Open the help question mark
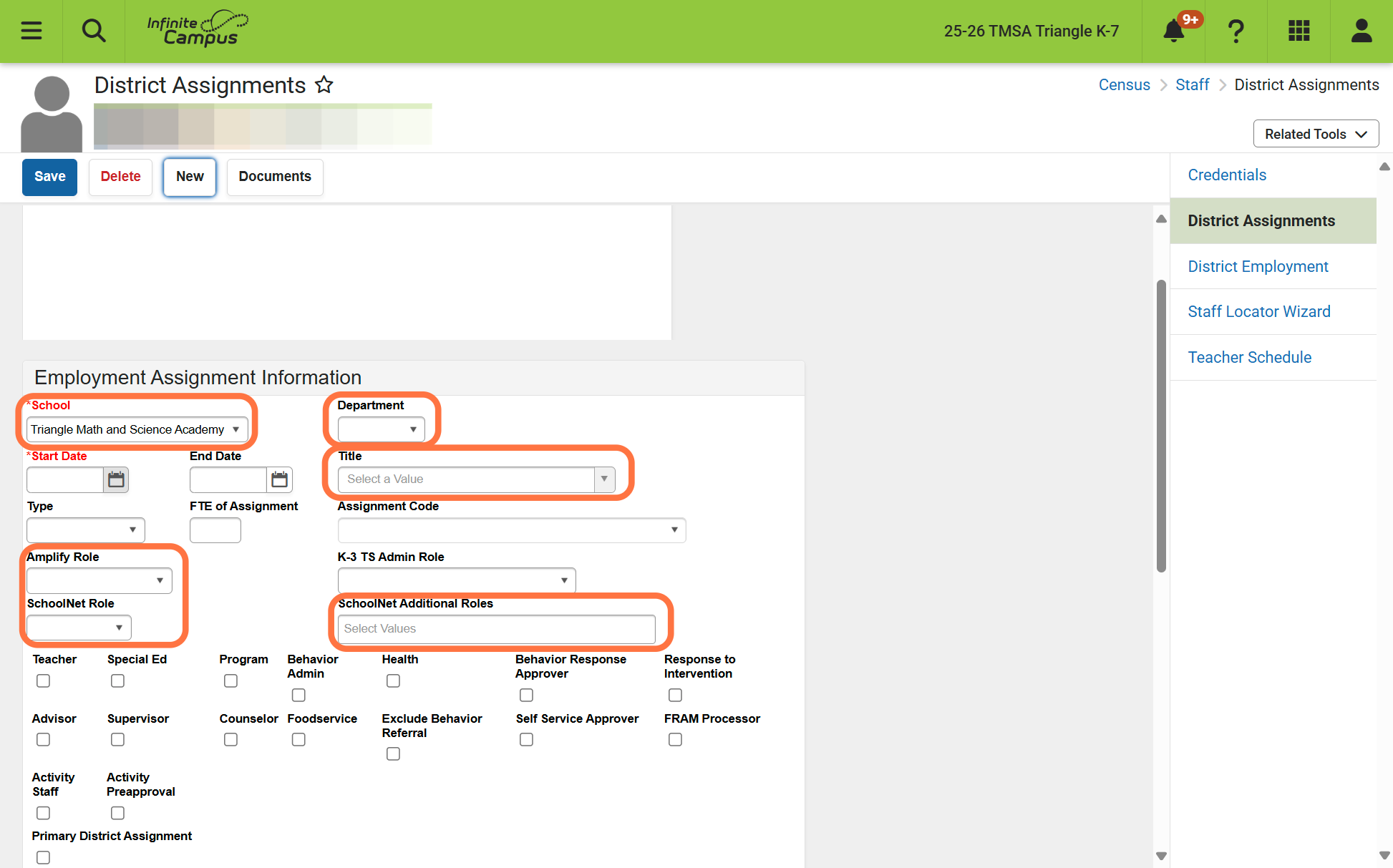 click(x=1236, y=31)
